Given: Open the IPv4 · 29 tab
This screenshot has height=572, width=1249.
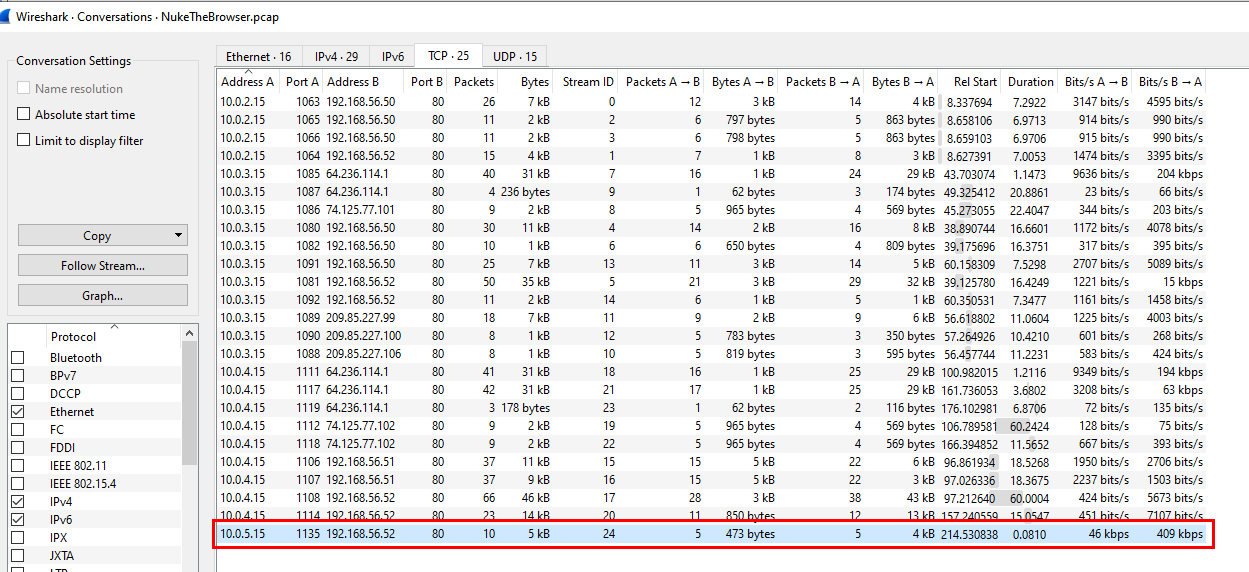Looking at the screenshot, I should coord(336,57).
